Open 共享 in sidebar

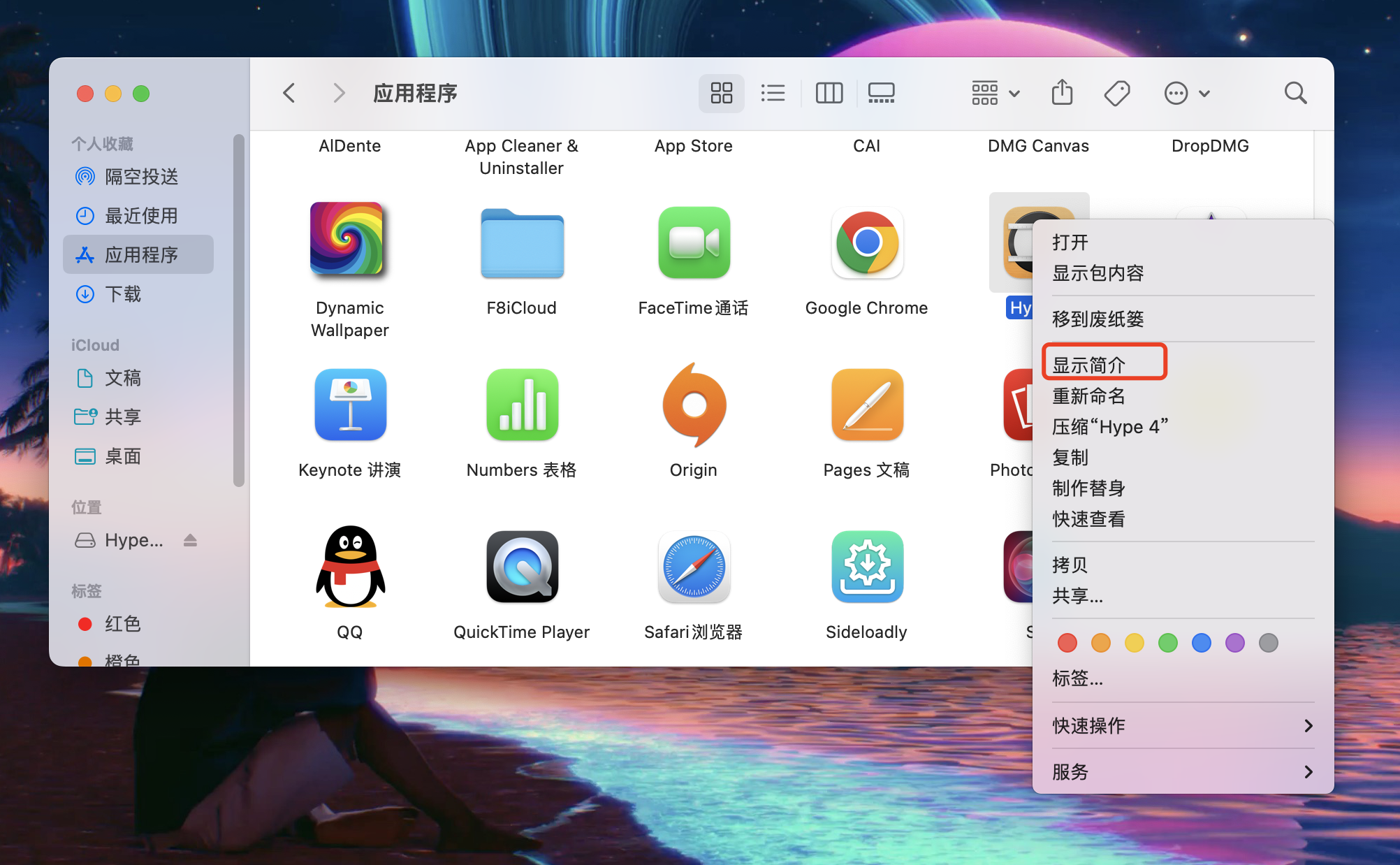[x=138, y=417]
